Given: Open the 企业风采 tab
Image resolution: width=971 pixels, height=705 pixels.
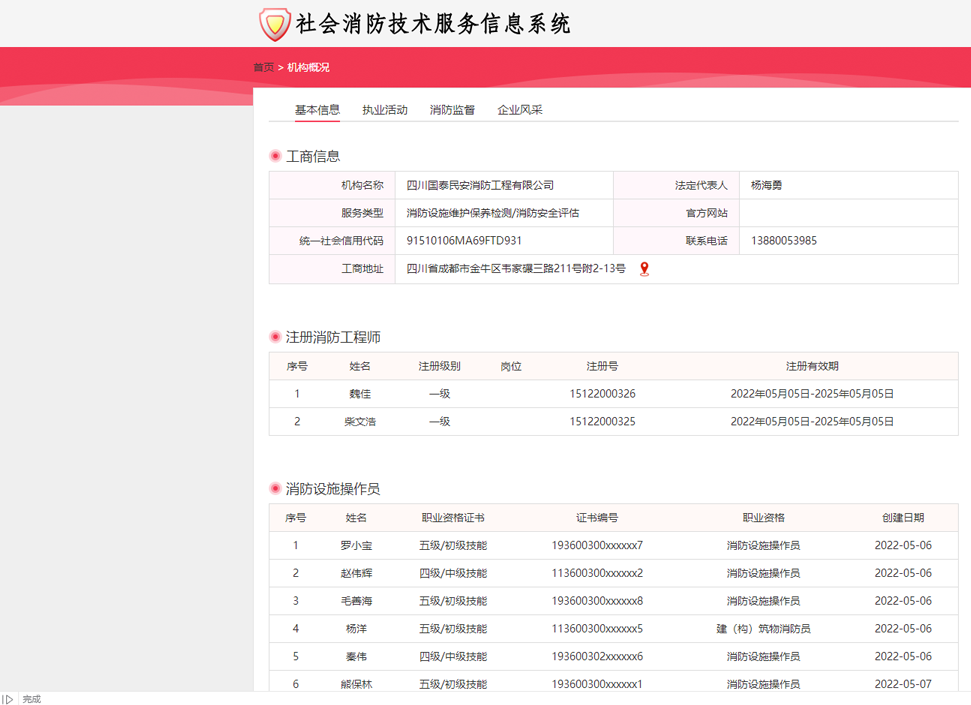Looking at the screenshot, I should (520, 110).
